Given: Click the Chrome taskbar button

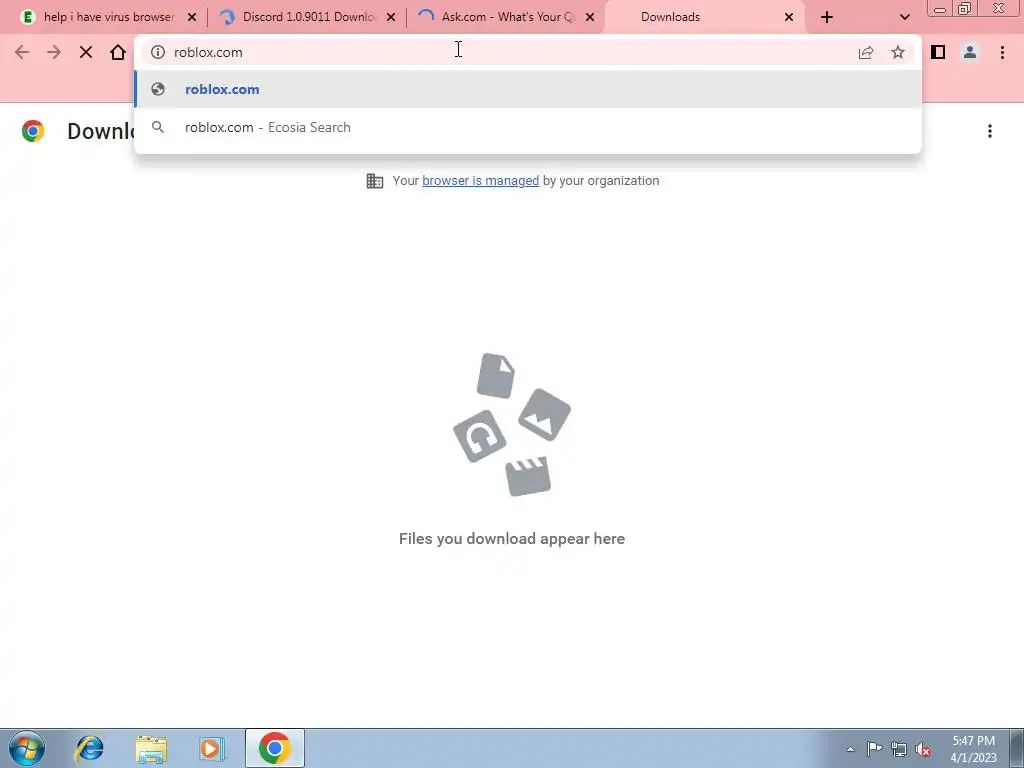Looking at the screenshot, I should pyautogui.click(x=274, y=748).
